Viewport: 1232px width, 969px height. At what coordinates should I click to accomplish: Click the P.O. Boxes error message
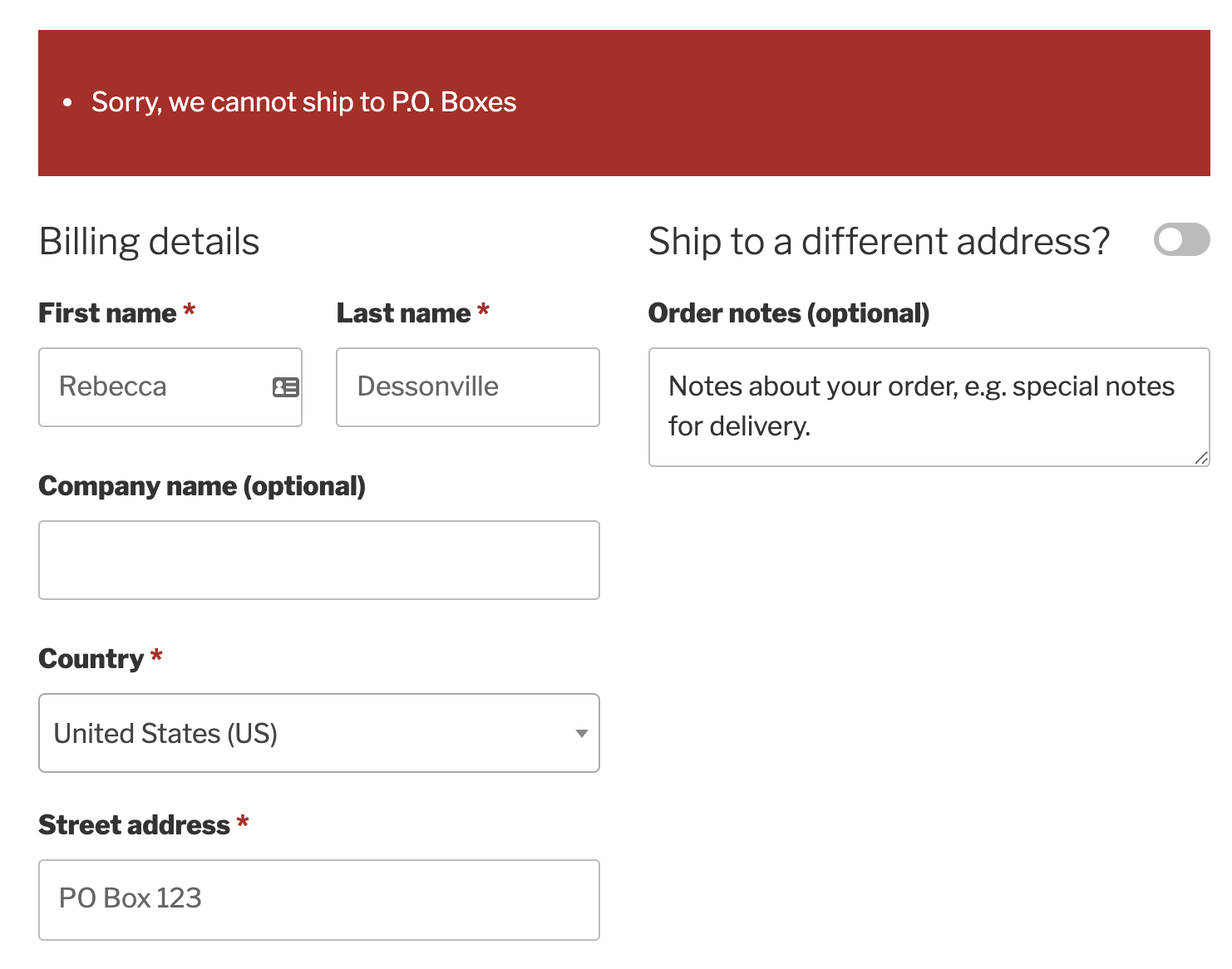(303, 102)
